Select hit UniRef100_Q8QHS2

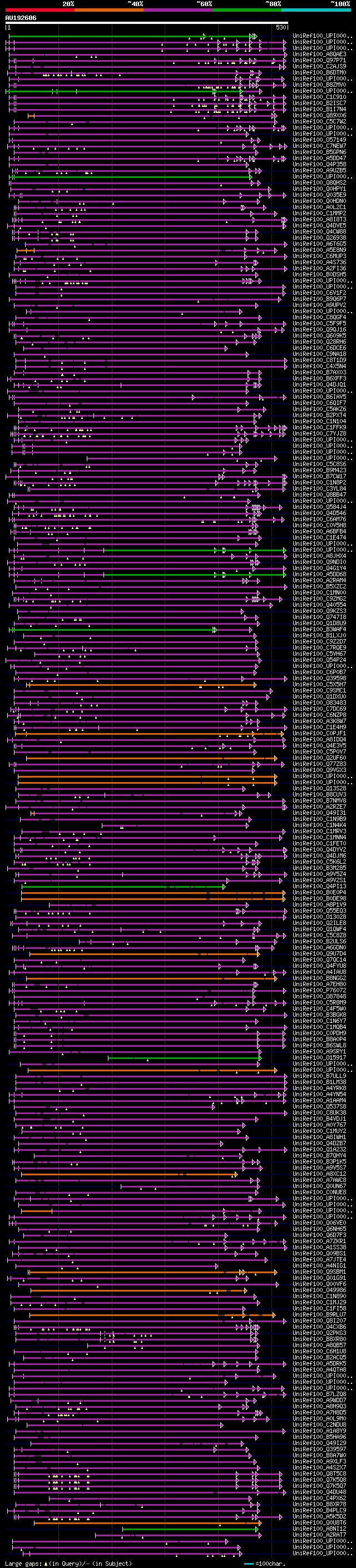pyautogui.click(x=319, y=182)
